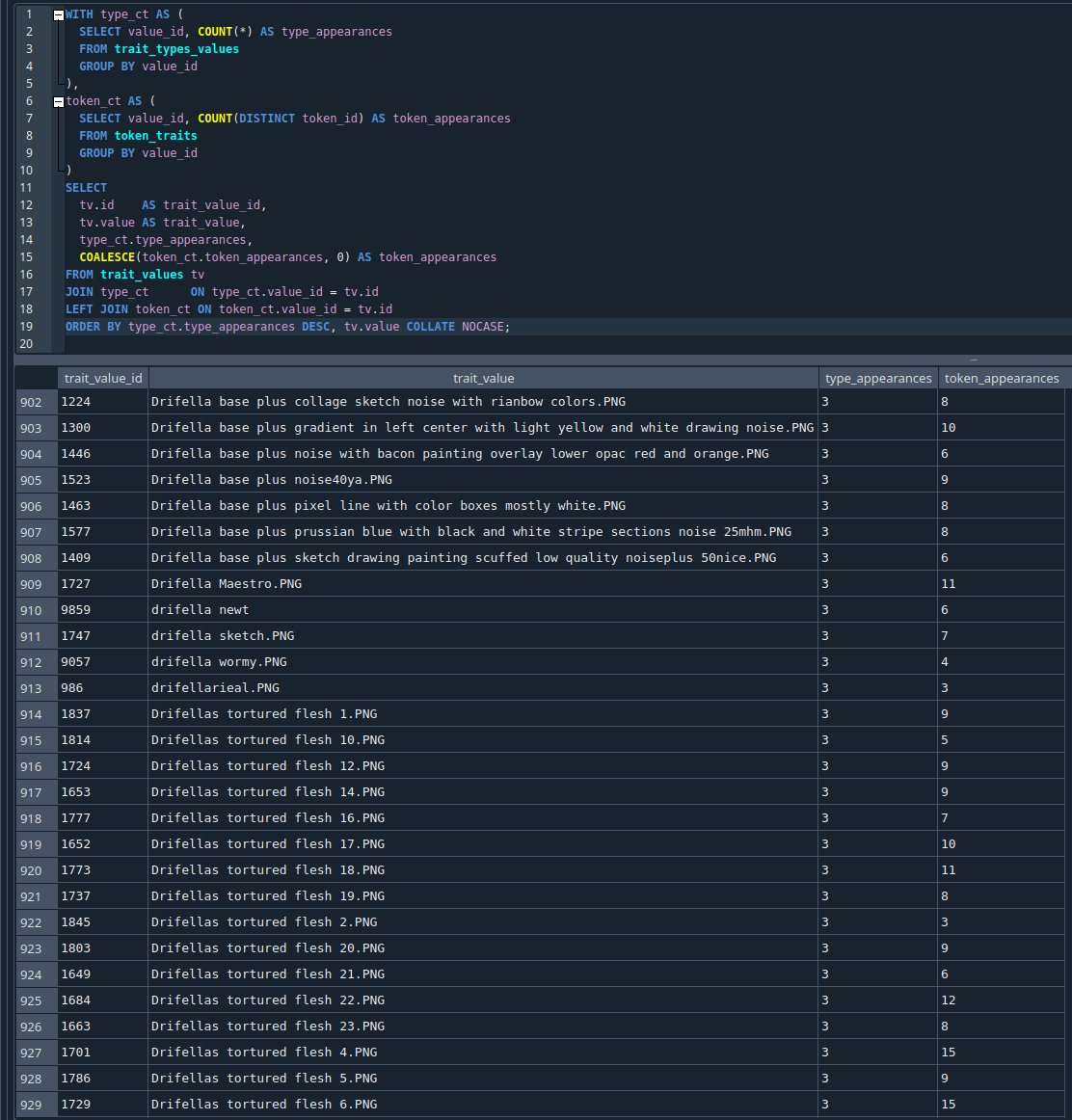Click cell 'Drifellas tortured flesh 1.PNG'
Viewport: 1072px width, 1120px height.
coord(483,714)
